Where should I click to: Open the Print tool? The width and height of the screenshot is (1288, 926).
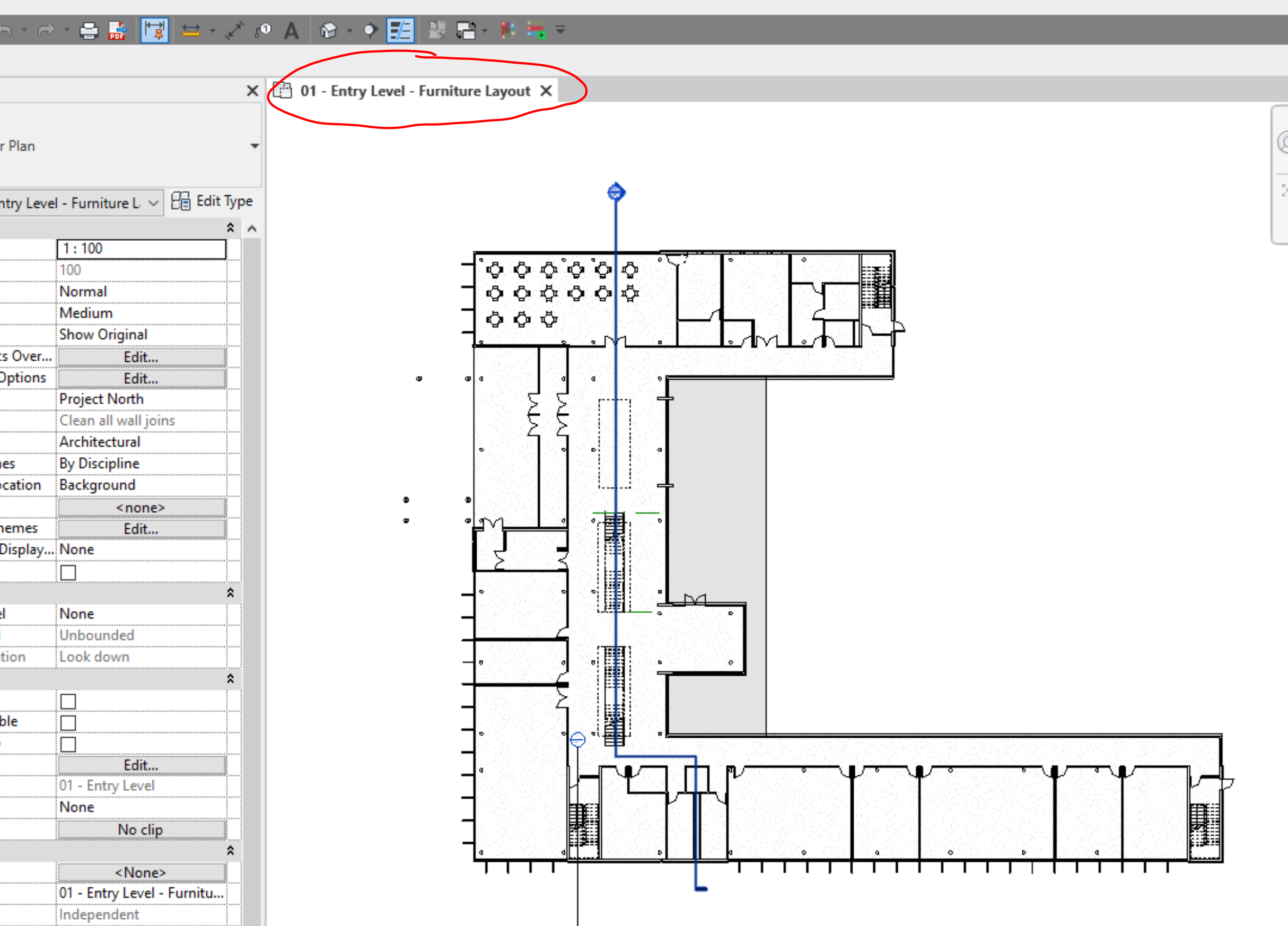tap(88, 30)
